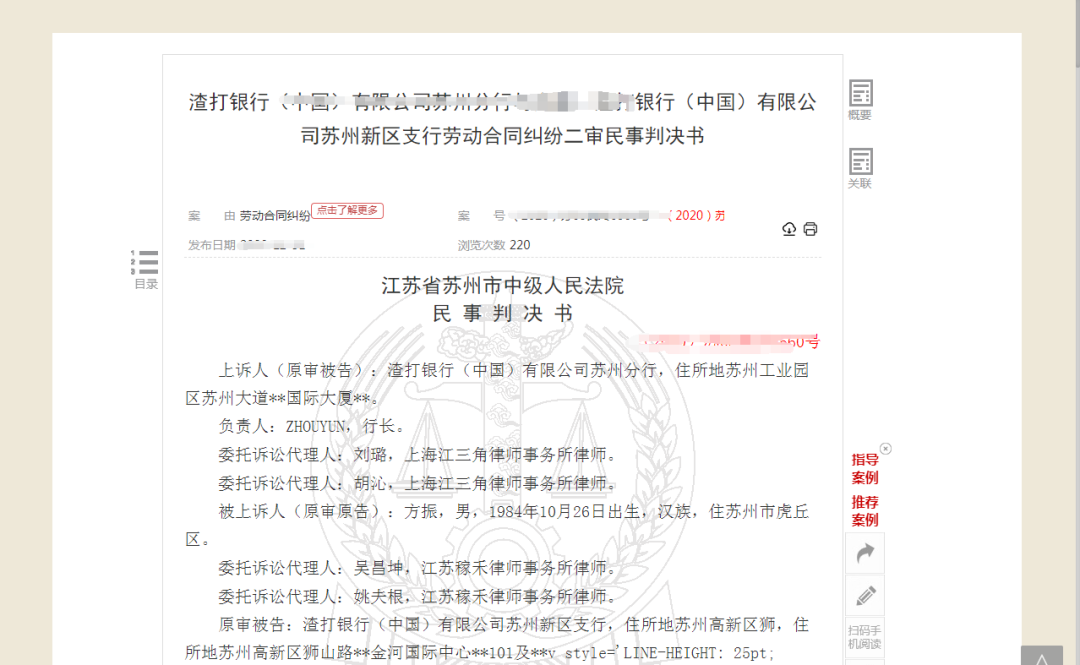Print the document using the printer icon
The height and width of the screenshot is (665, 1080).
point(810,229)
